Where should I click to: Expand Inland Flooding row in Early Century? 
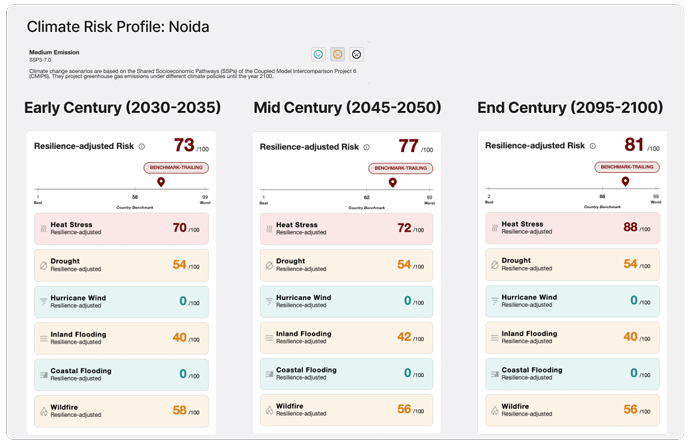click(120, 338)
